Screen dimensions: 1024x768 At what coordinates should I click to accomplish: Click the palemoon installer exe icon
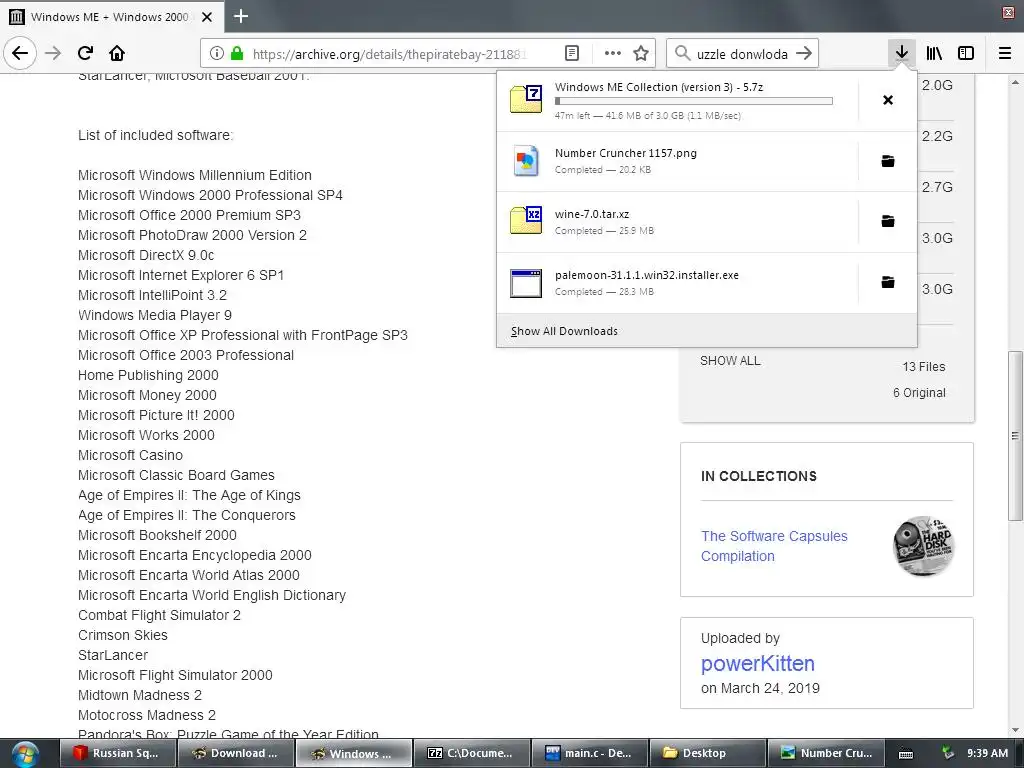[526, 283]
